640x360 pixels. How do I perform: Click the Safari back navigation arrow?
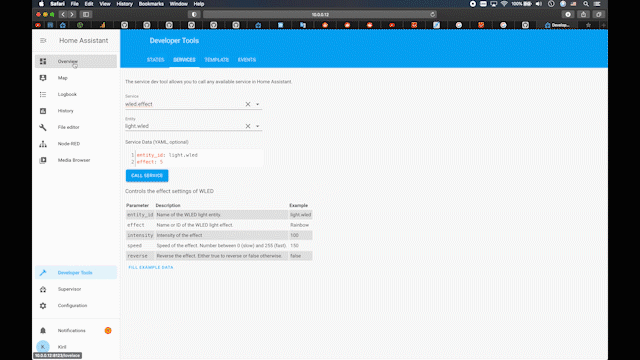tap(63, 14)
